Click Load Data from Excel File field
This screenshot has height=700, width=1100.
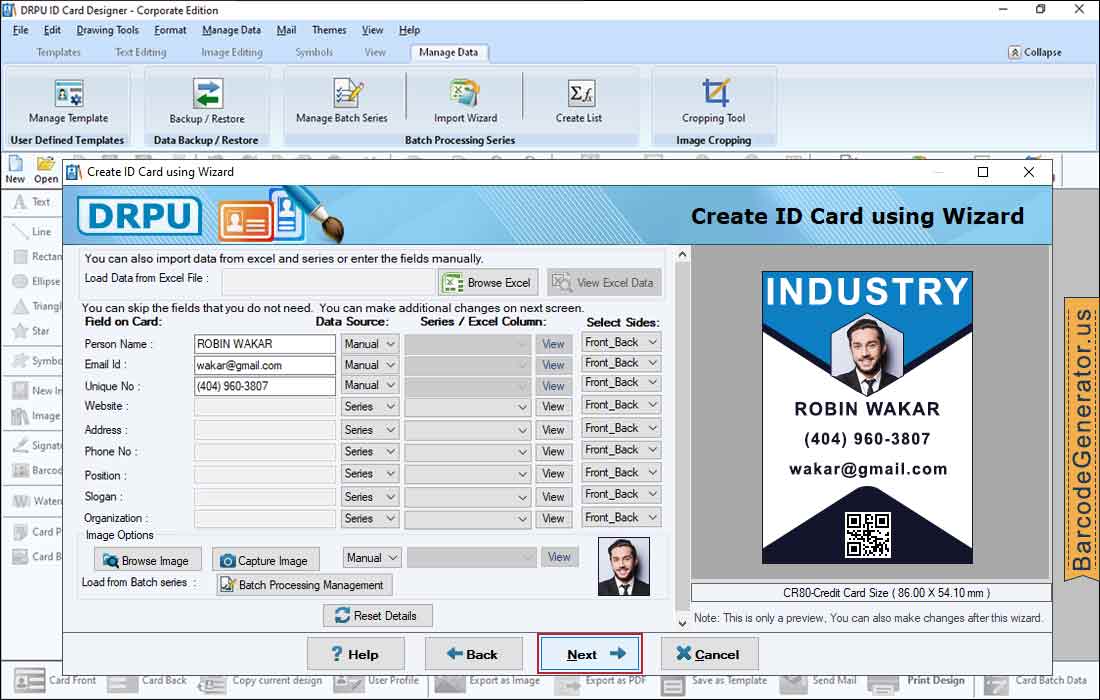(328, 283)
